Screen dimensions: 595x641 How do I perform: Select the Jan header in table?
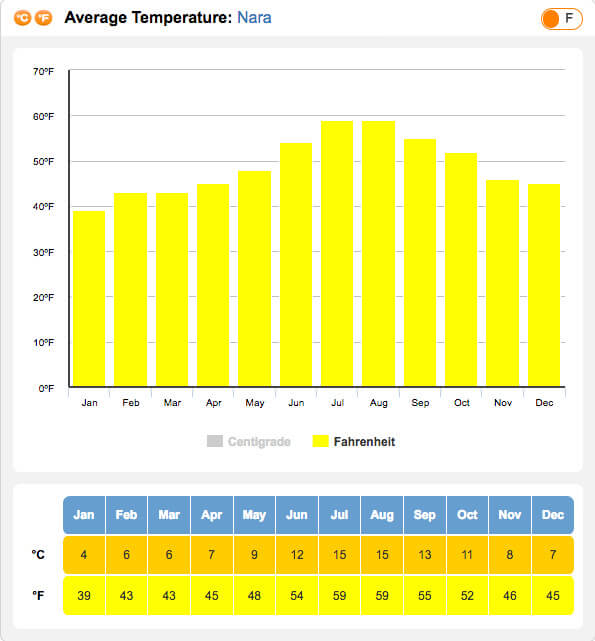coord(84,515)
